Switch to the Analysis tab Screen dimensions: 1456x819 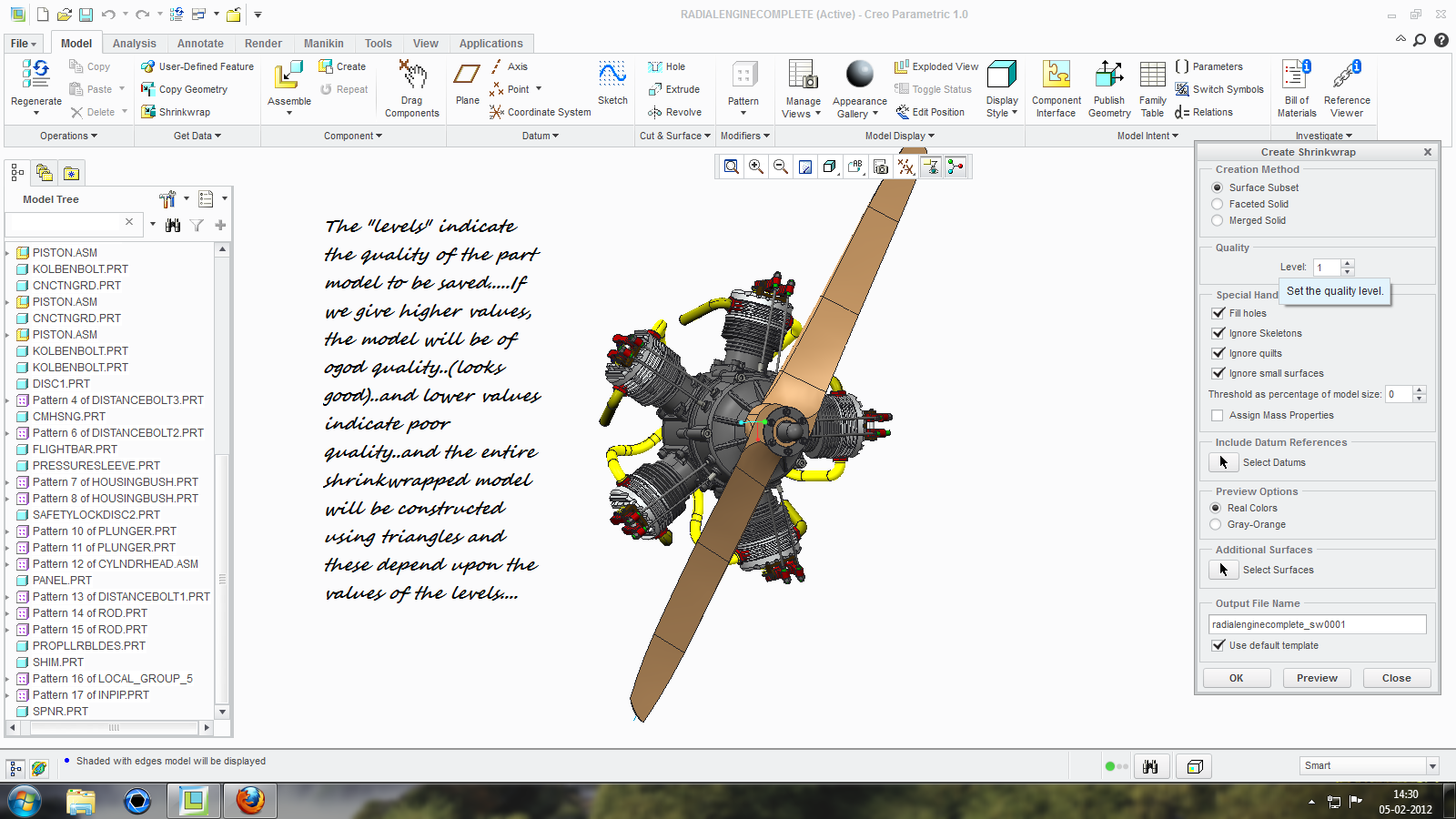135,44
